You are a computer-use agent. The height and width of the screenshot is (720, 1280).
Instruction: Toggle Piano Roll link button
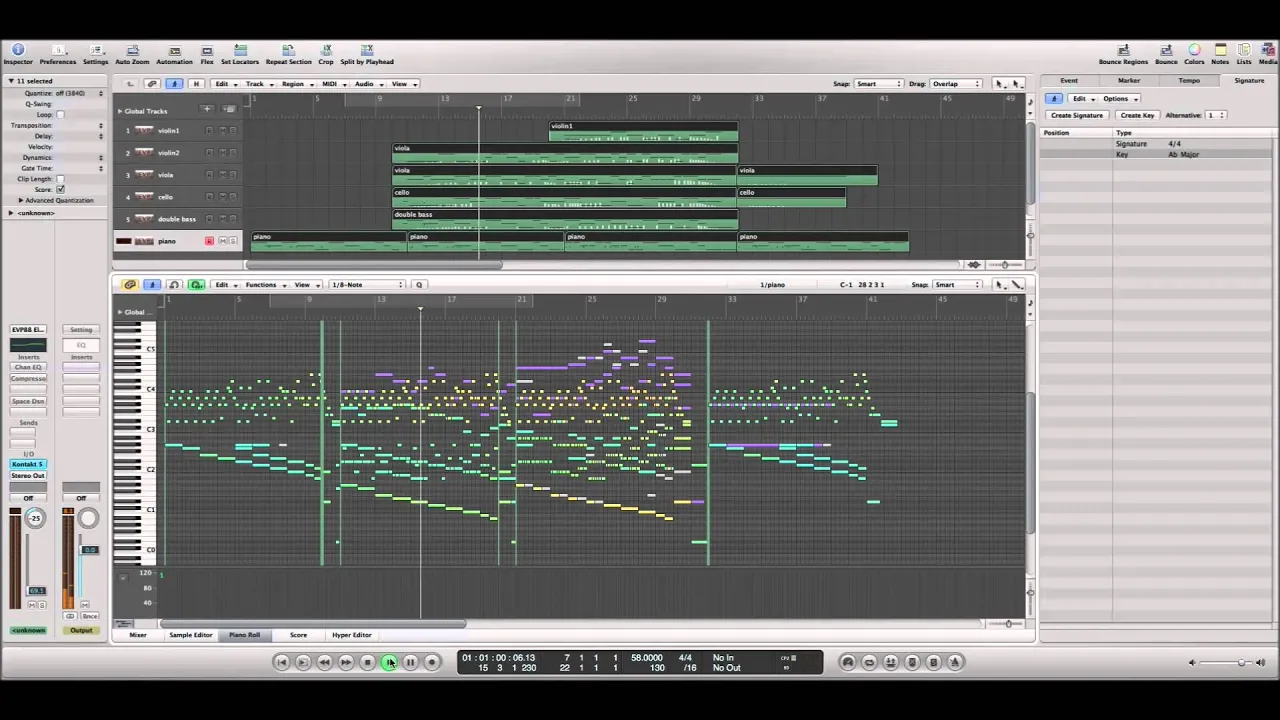click(130, 285)
